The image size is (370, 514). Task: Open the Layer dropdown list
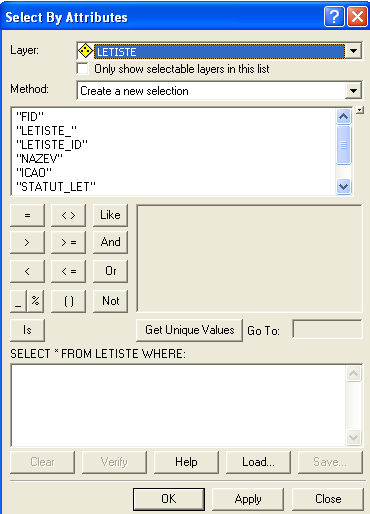point(353,51)
